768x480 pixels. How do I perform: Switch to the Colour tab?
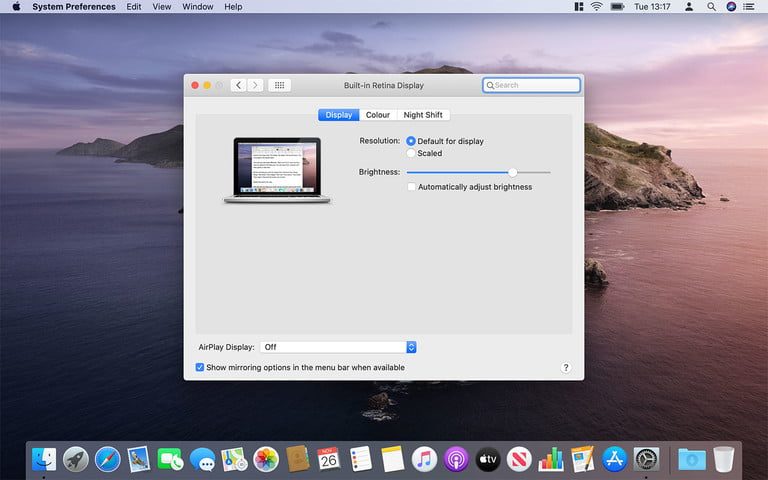point(378,115)
